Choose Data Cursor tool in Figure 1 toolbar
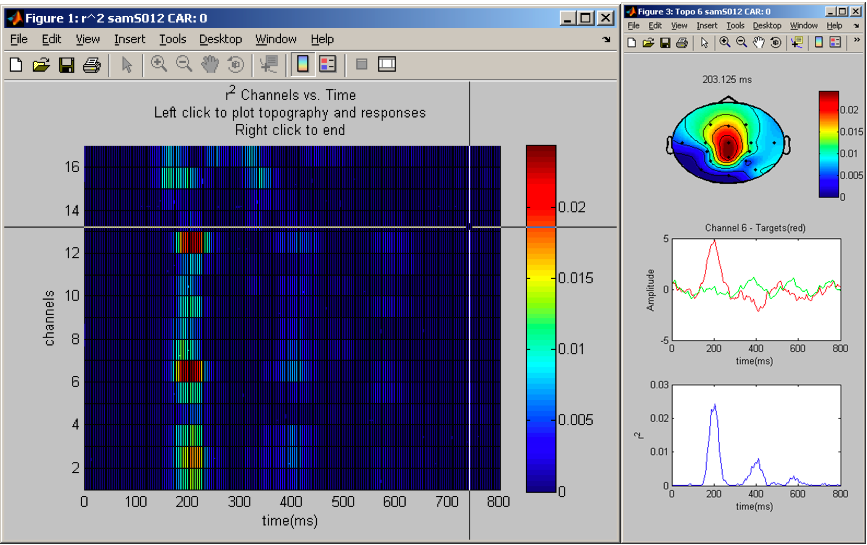867x545 pixels. pos(269,65)
